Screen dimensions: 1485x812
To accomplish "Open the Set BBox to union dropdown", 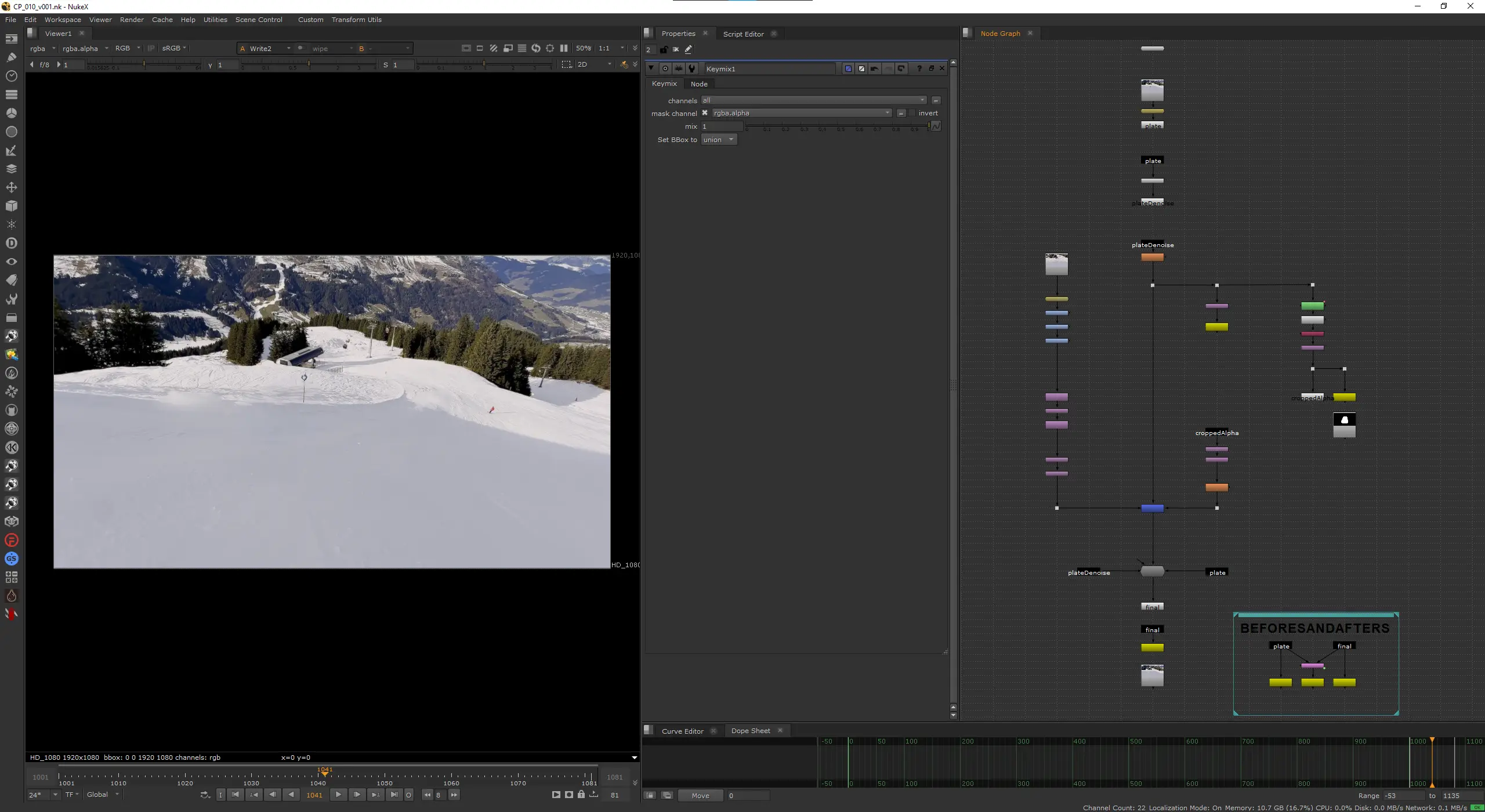I will 718,140.
